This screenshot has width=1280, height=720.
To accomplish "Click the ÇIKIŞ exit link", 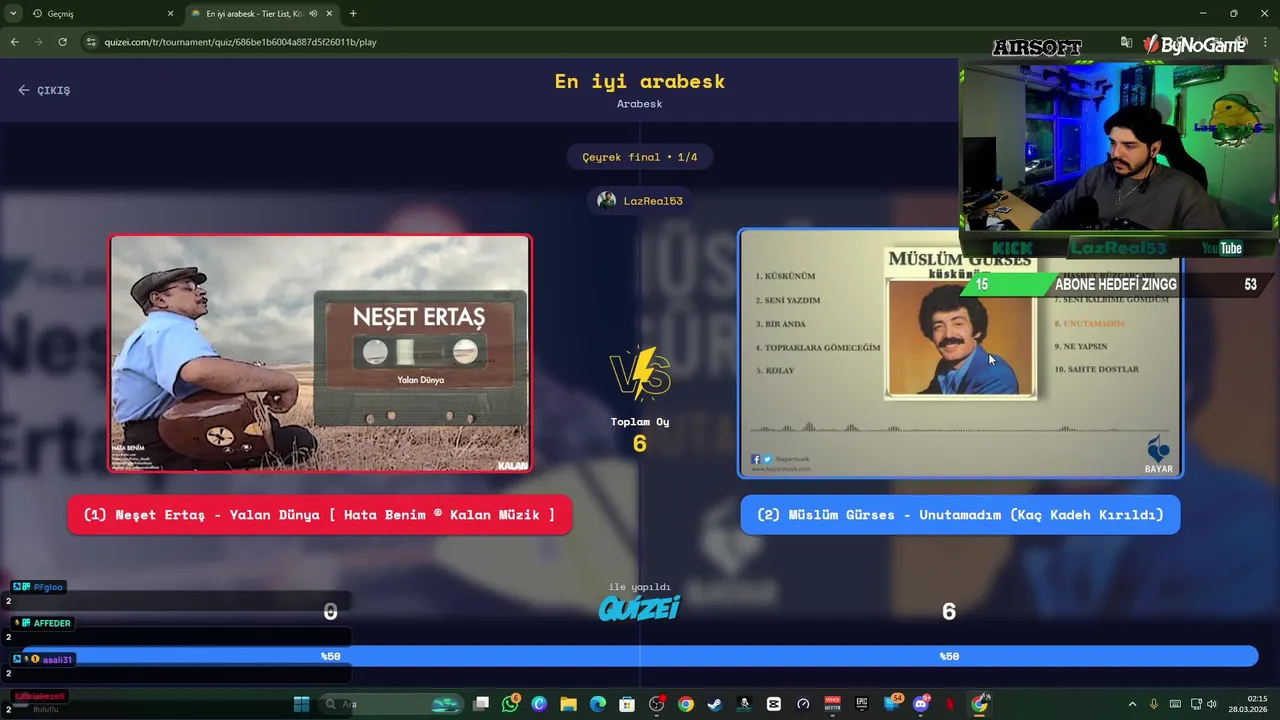I will [x=44, y=90].
